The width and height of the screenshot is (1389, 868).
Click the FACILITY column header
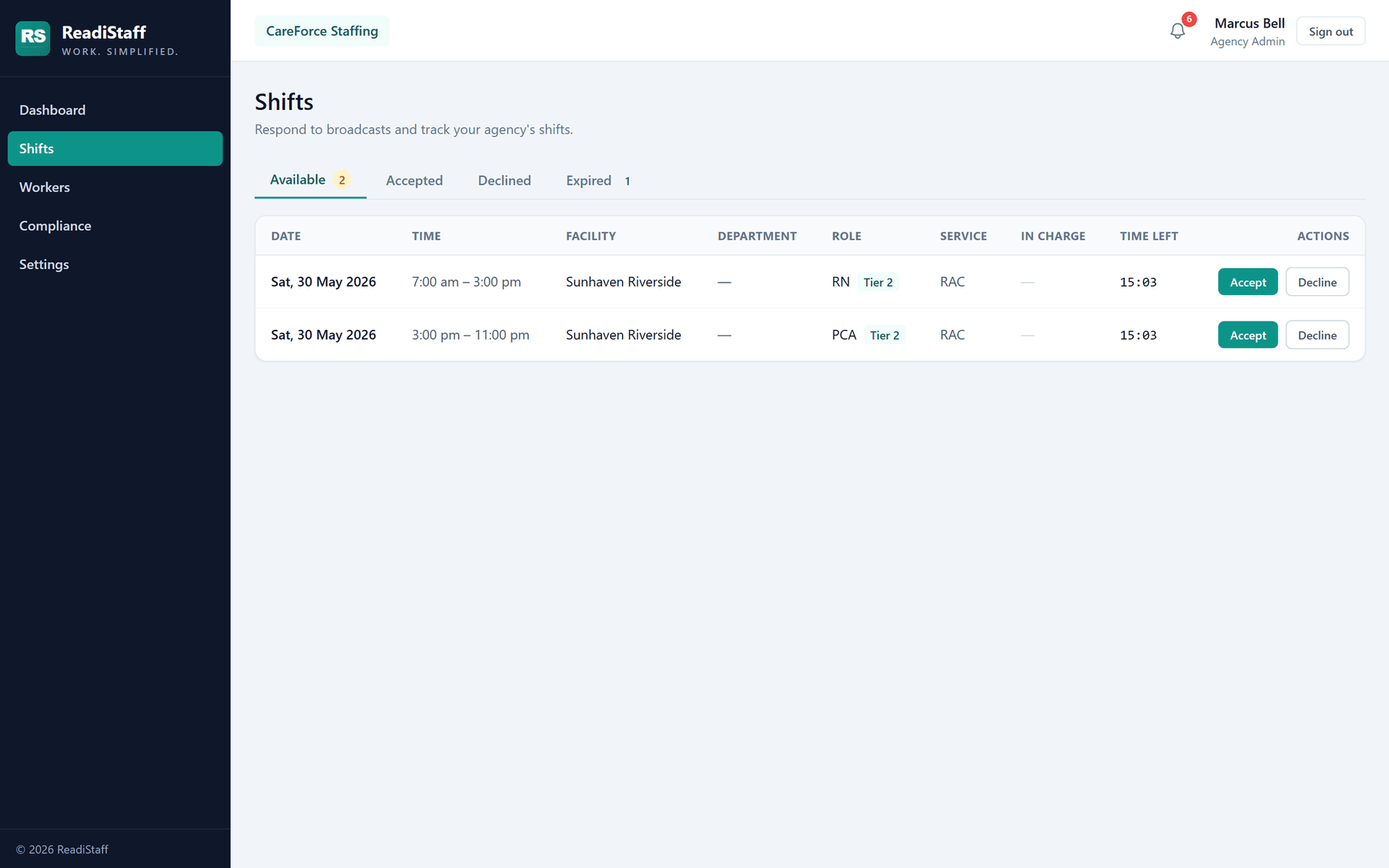coord(590,236)
